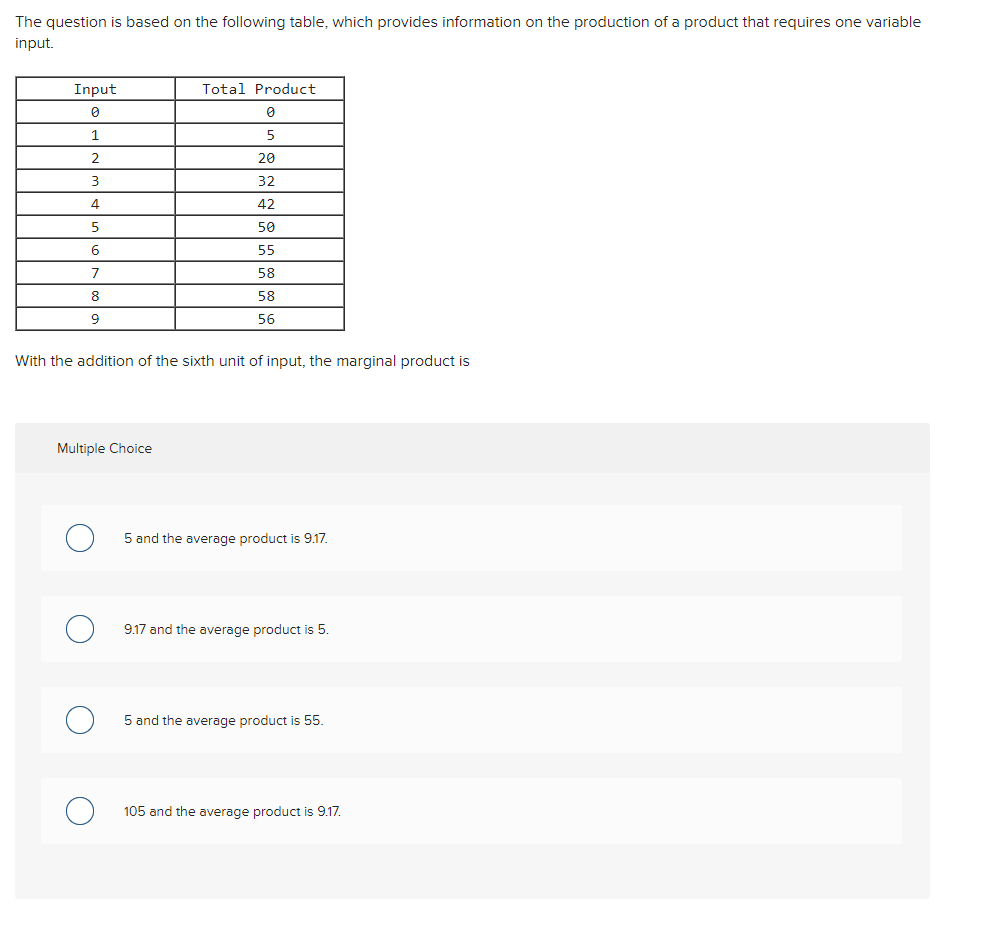Click the table cell showing input value 9
Viewport: 990px width, 949px height.
click(x=95, y=318)
